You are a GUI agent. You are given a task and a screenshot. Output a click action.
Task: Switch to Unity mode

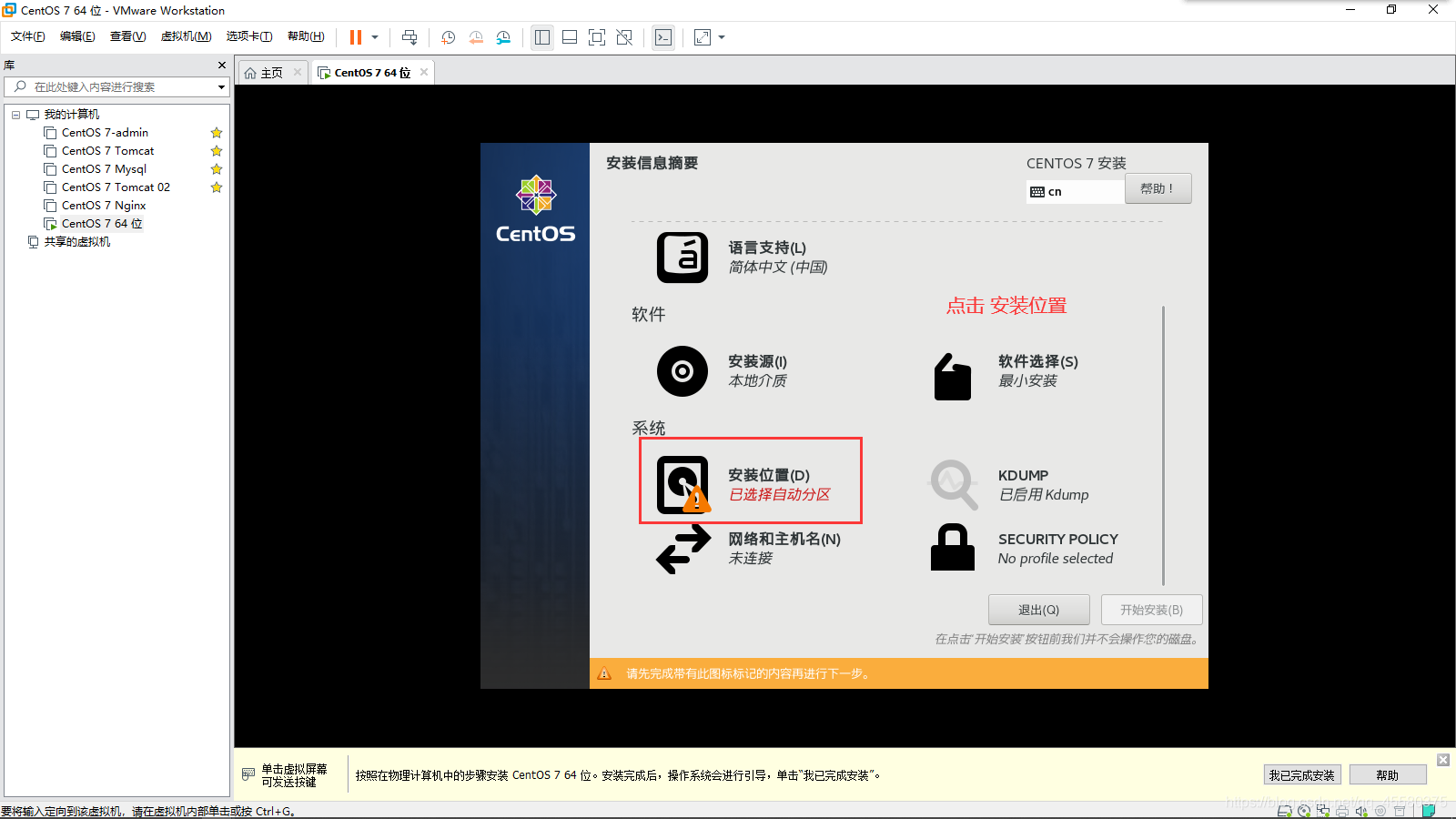(624, 37)
